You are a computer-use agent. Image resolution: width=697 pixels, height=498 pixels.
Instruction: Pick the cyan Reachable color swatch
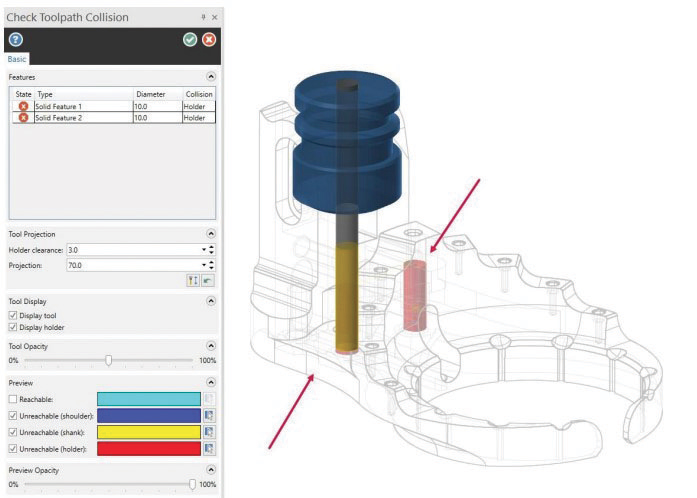pyautogui.click(x=149, y=399)
